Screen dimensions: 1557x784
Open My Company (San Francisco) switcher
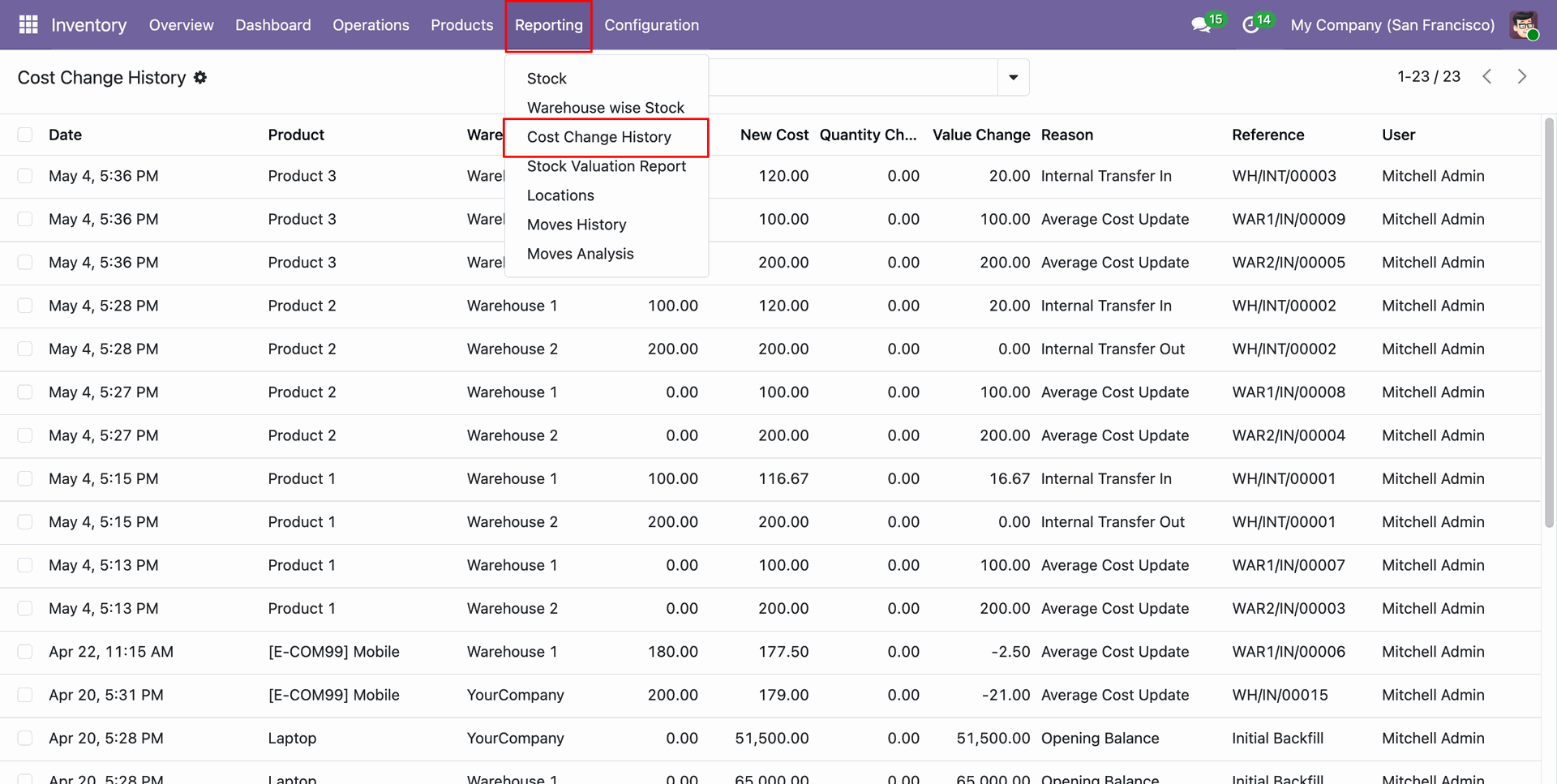(1392, 25)
